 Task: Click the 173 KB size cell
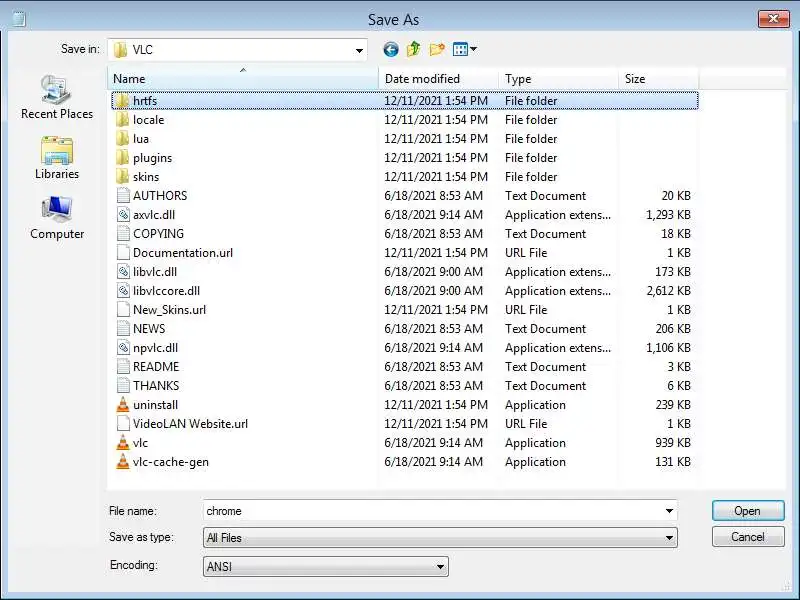[x=673, y=272]
